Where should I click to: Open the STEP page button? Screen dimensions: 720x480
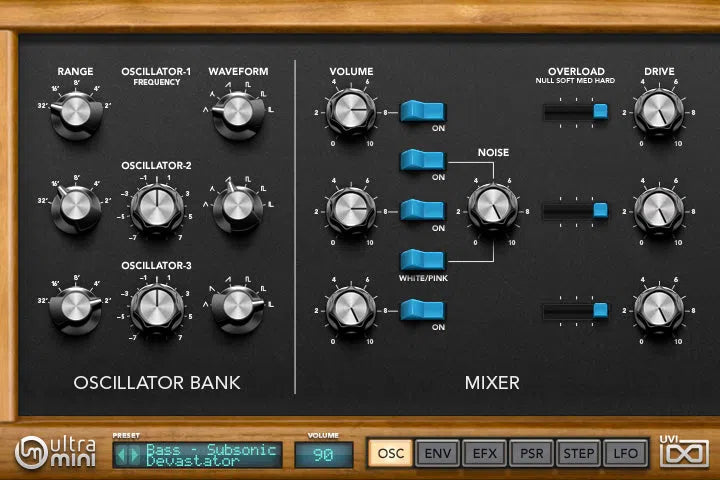(579, 454)
